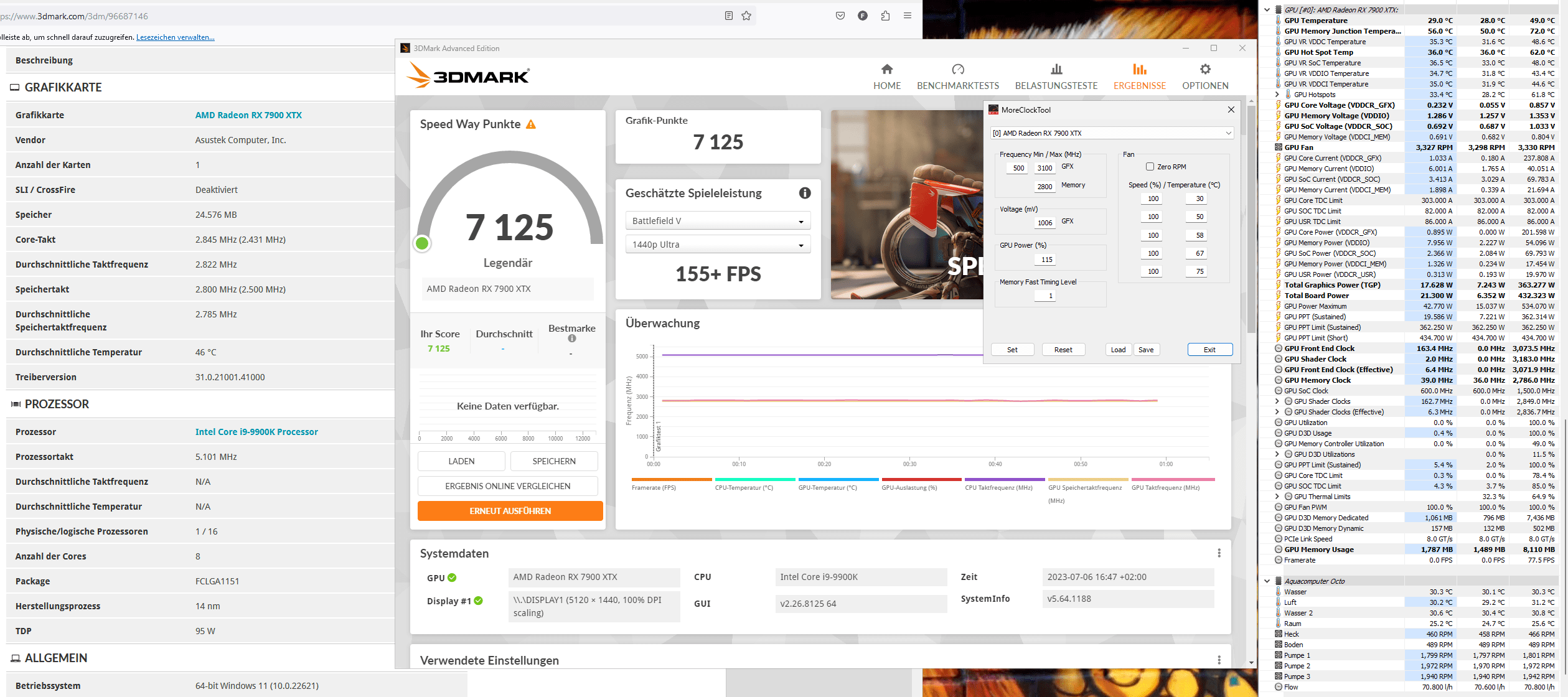1568x697 pixels.
Task: Switch to the Belastungstests tab
Action: 1056,77
